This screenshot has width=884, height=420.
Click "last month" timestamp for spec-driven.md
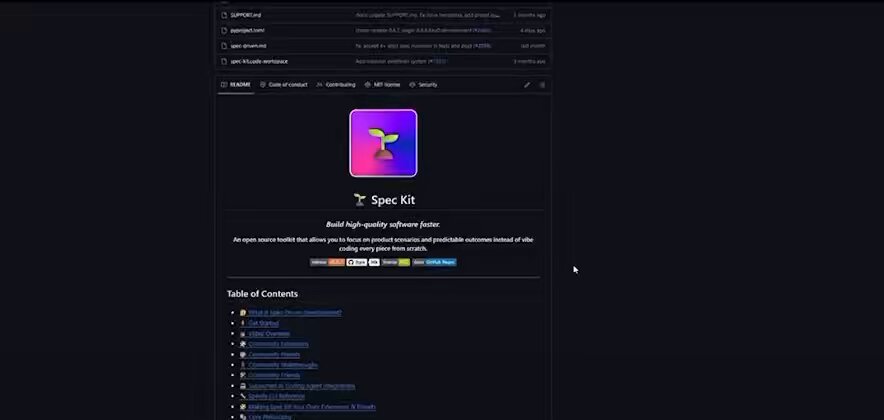click(x=533, y=46)
